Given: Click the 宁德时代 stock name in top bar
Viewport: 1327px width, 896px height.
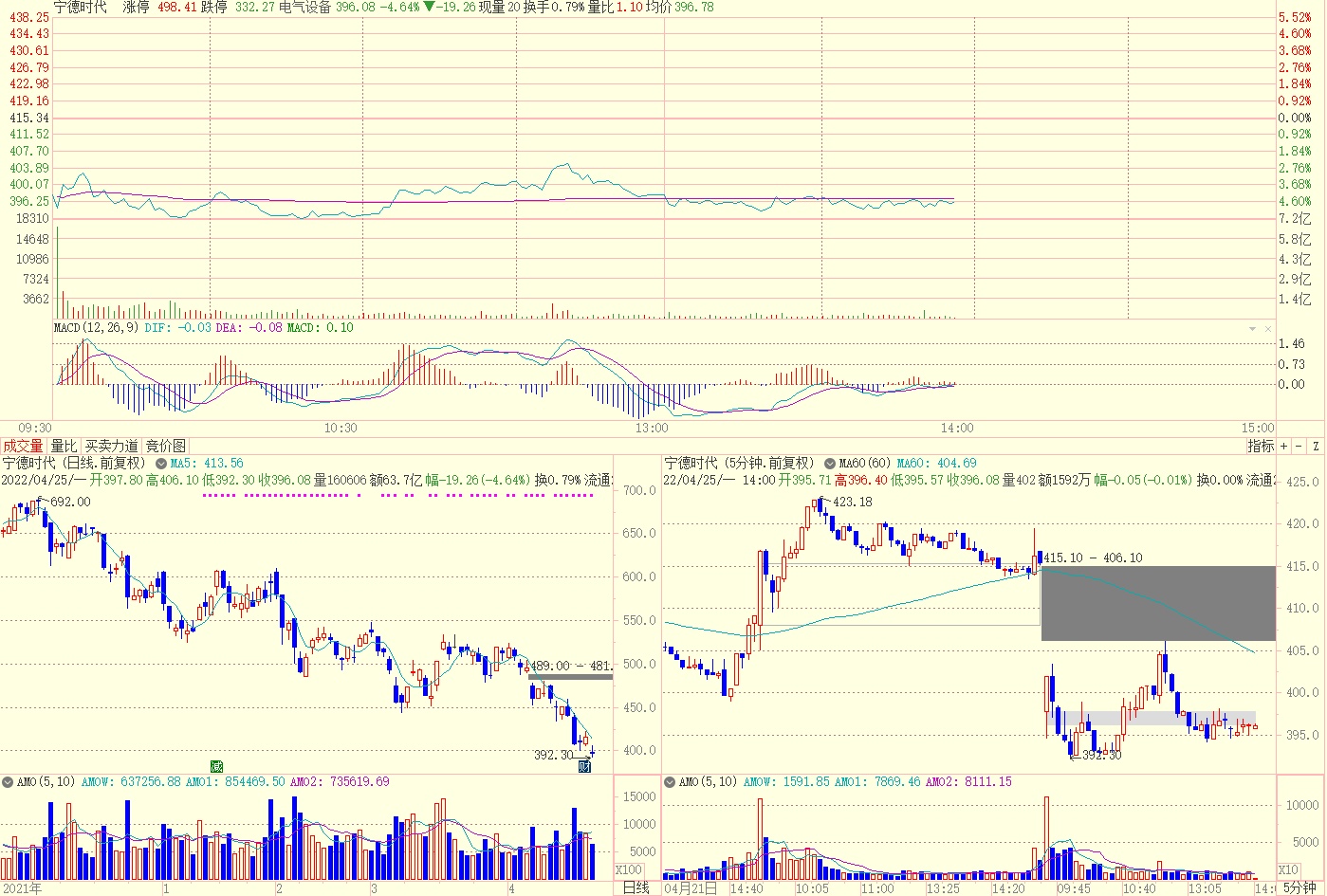Looking at the screenshot, I should pos(81,7).
